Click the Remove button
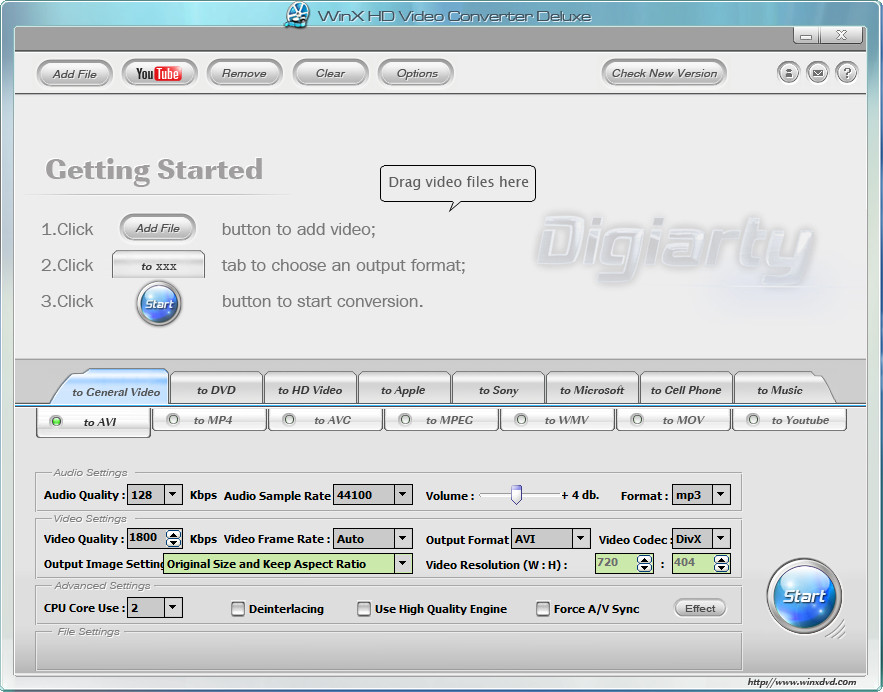Screen dimensions: 883x692 [x=244, y=73]
